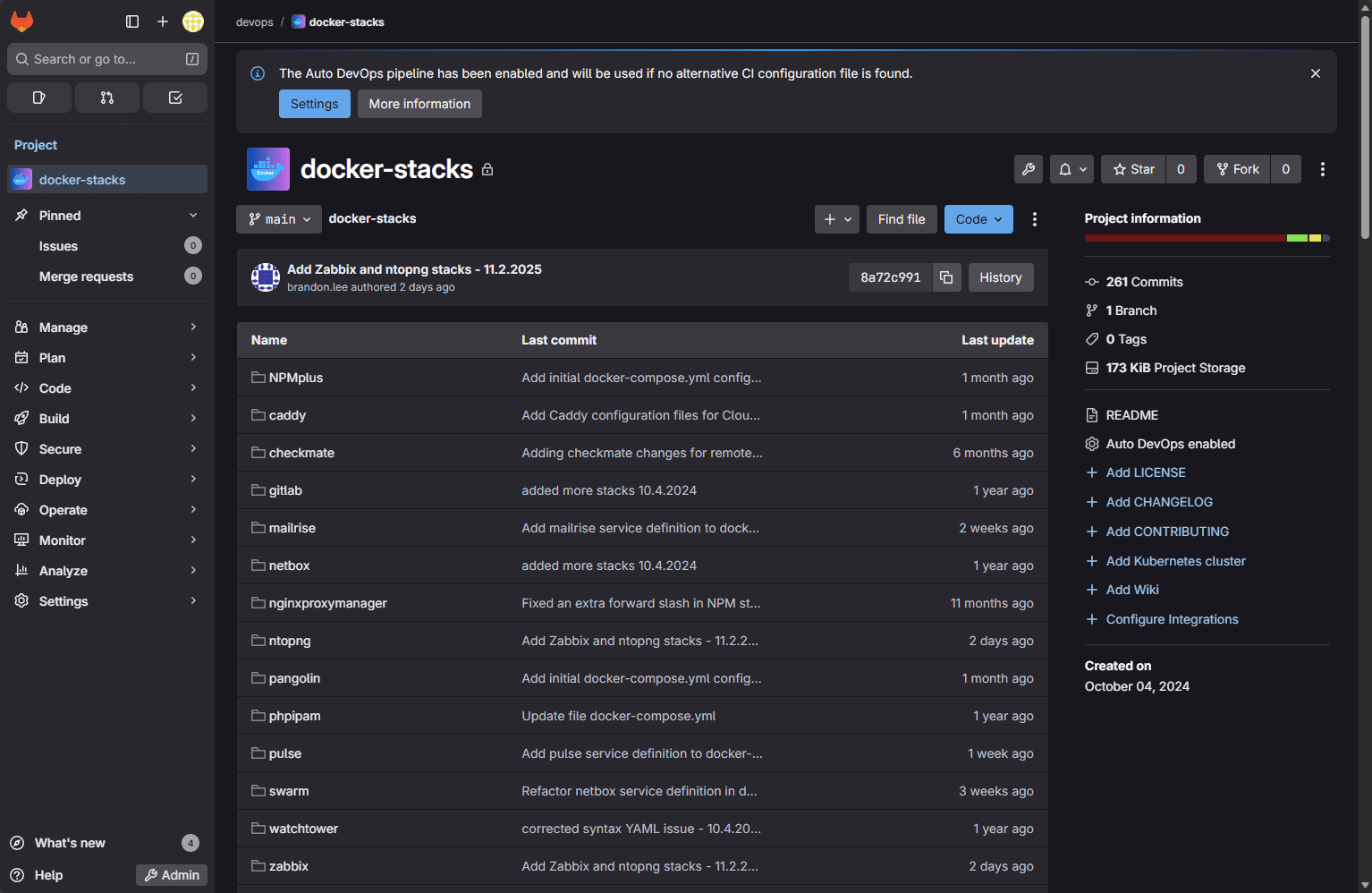Open your merge requests shortcut icon
The image size is (1372, 893).
pos(106,97)
